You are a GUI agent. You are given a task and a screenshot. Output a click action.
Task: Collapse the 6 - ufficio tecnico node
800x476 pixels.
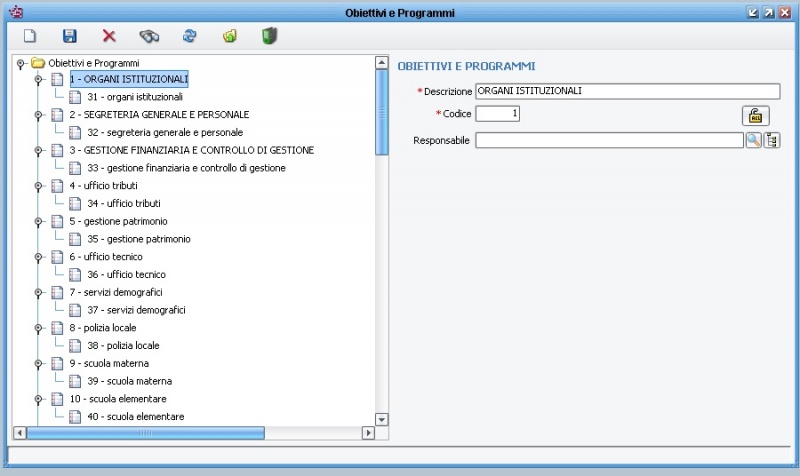pos(38,257)
